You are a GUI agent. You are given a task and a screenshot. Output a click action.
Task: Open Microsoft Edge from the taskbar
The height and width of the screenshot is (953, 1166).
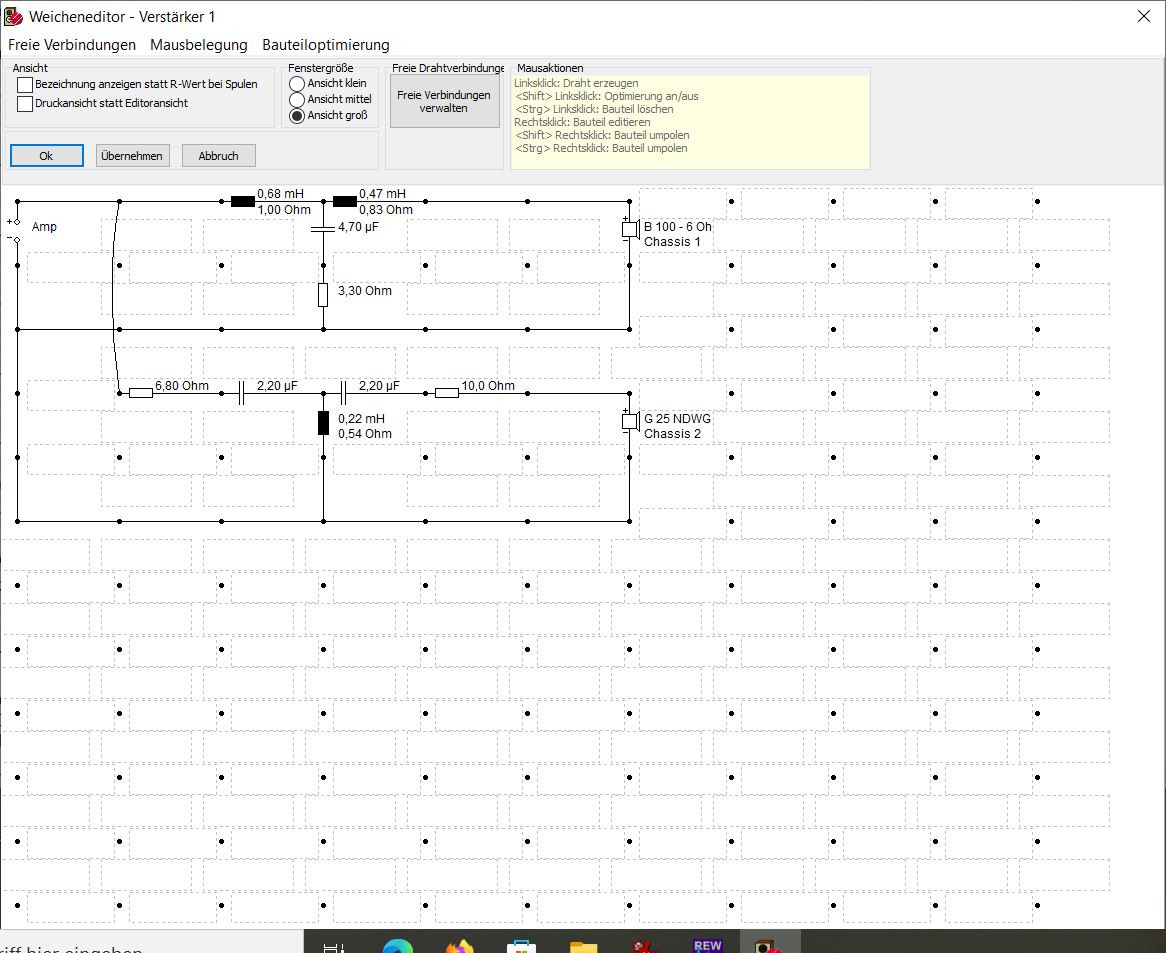click(x=398, y=946)
